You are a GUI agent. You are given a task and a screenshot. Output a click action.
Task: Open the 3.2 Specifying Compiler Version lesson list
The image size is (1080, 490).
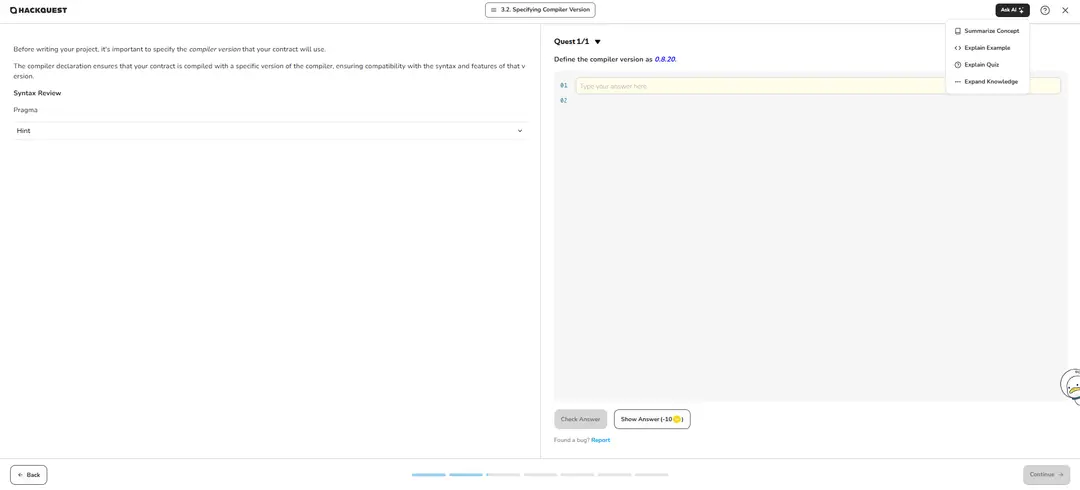pyautogui.click(x=540, y=10)
